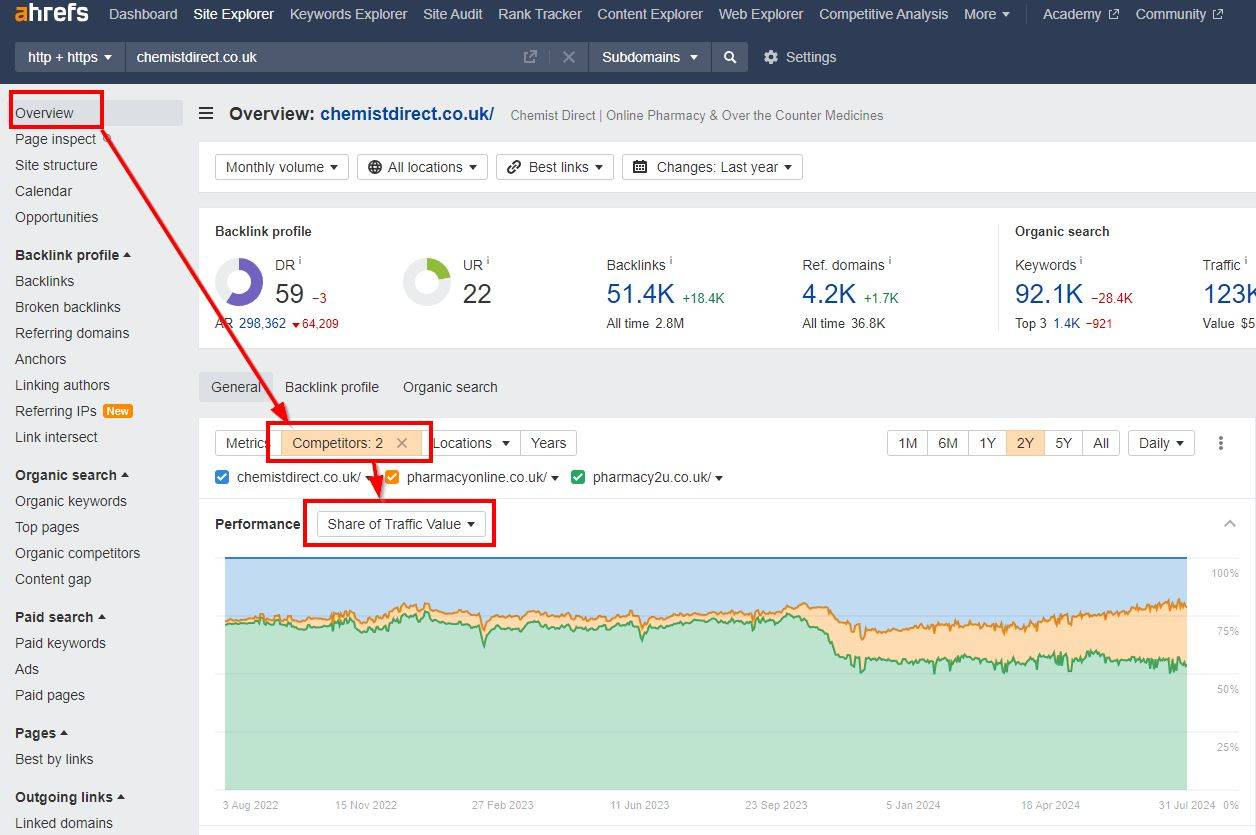Select the General tab
The width and height of the screenshot is (1256, 835).
(236, 387)
